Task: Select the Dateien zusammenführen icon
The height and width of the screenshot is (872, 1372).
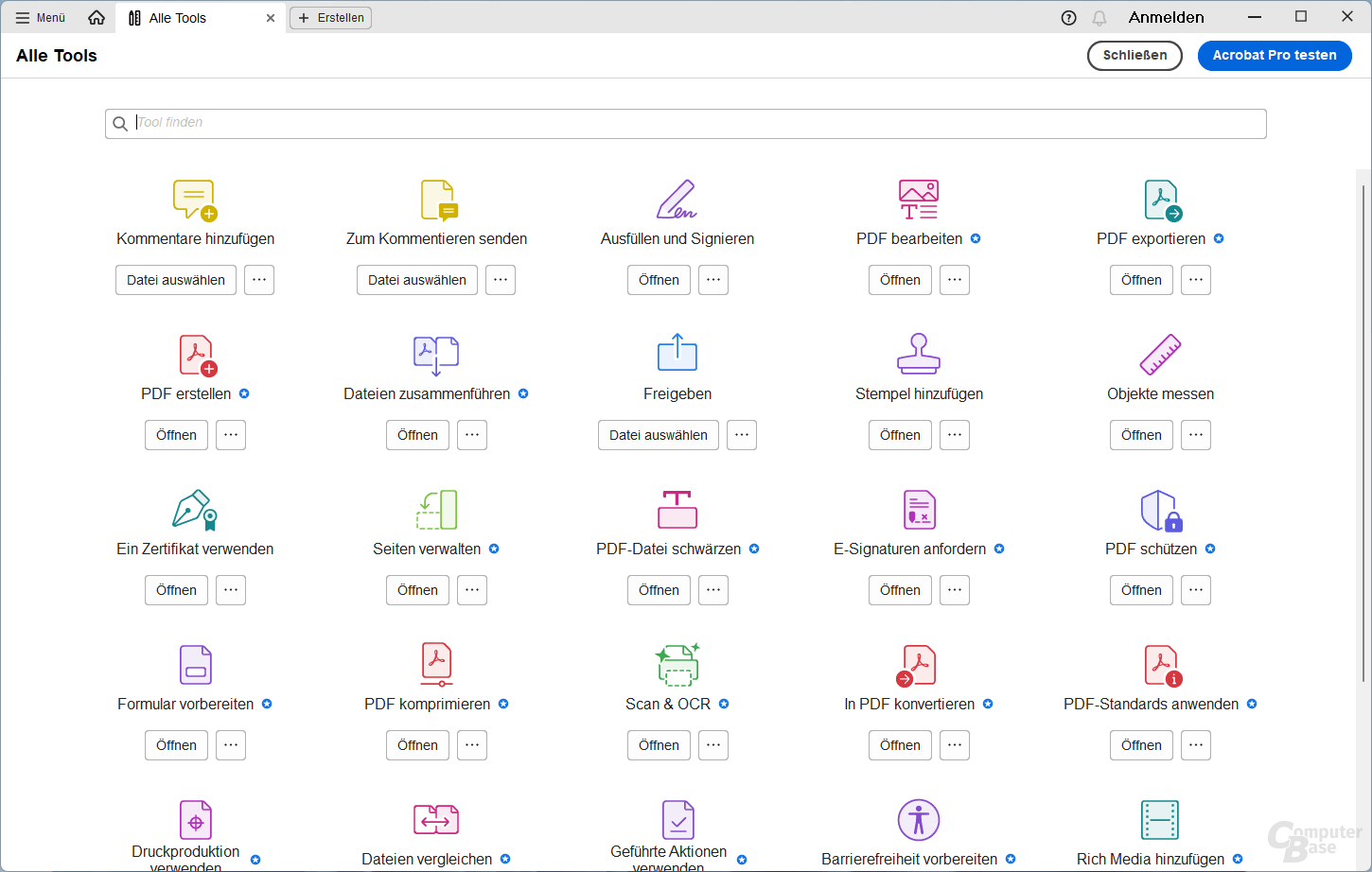Action: click(x=436, y=355)
